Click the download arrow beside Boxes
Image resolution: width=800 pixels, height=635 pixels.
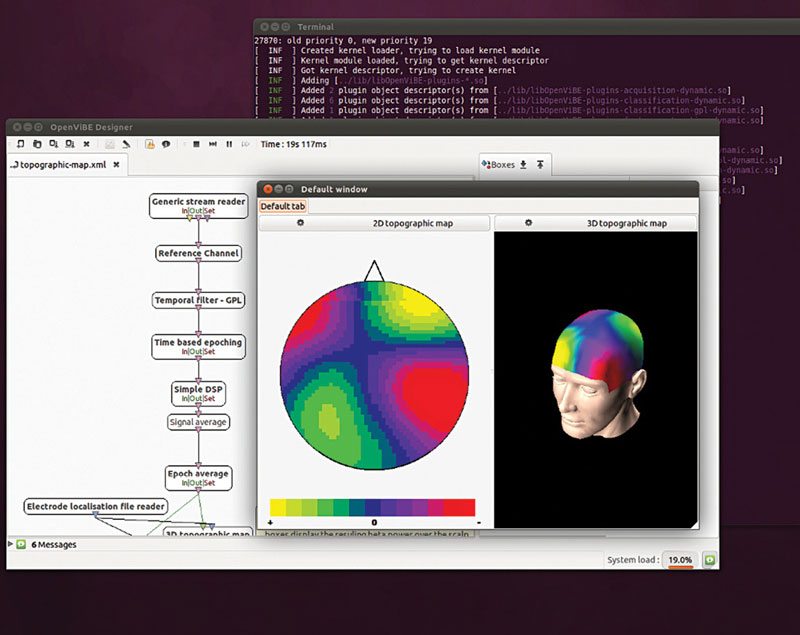(x=523, y=164)
